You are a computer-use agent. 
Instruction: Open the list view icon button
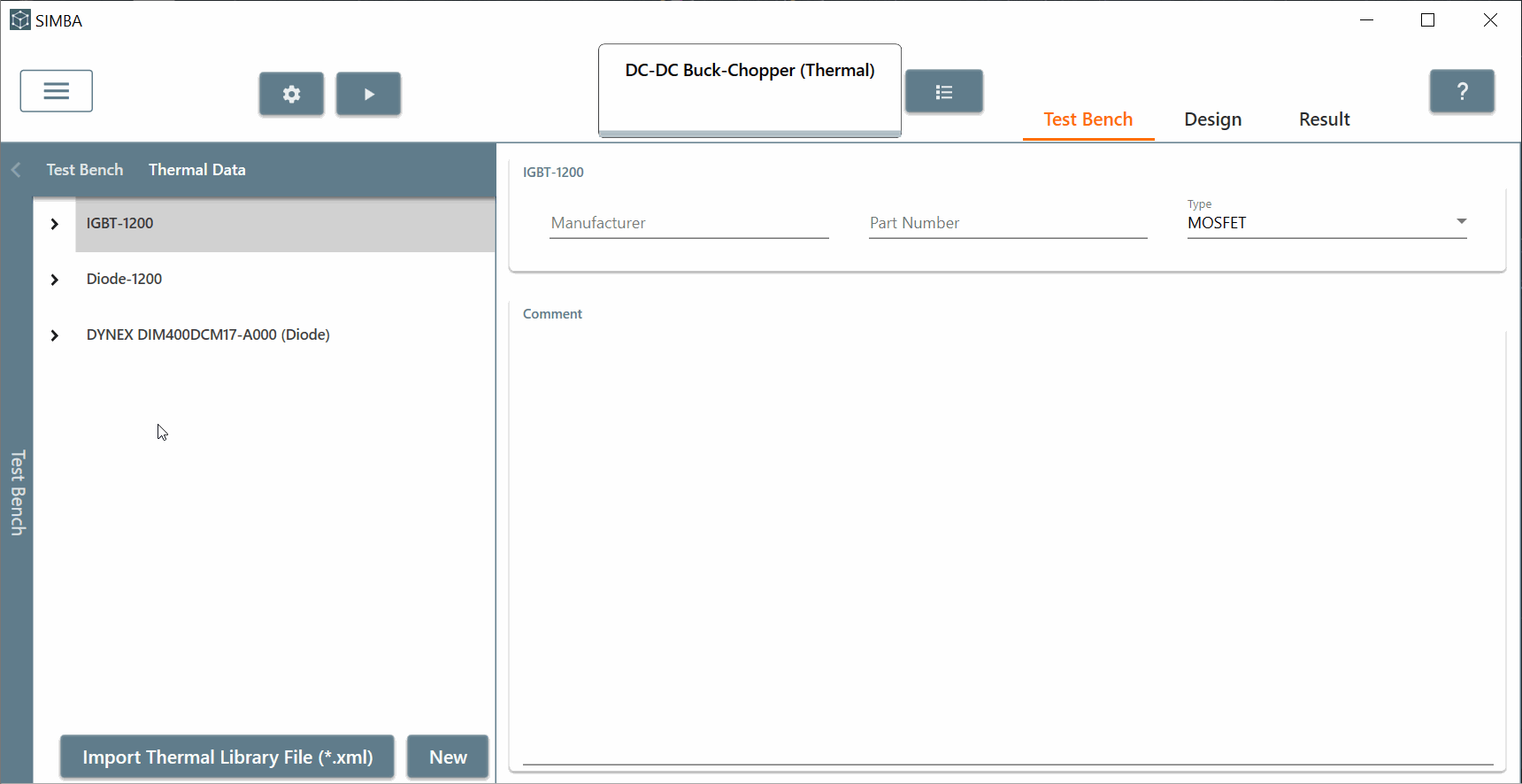943,92
